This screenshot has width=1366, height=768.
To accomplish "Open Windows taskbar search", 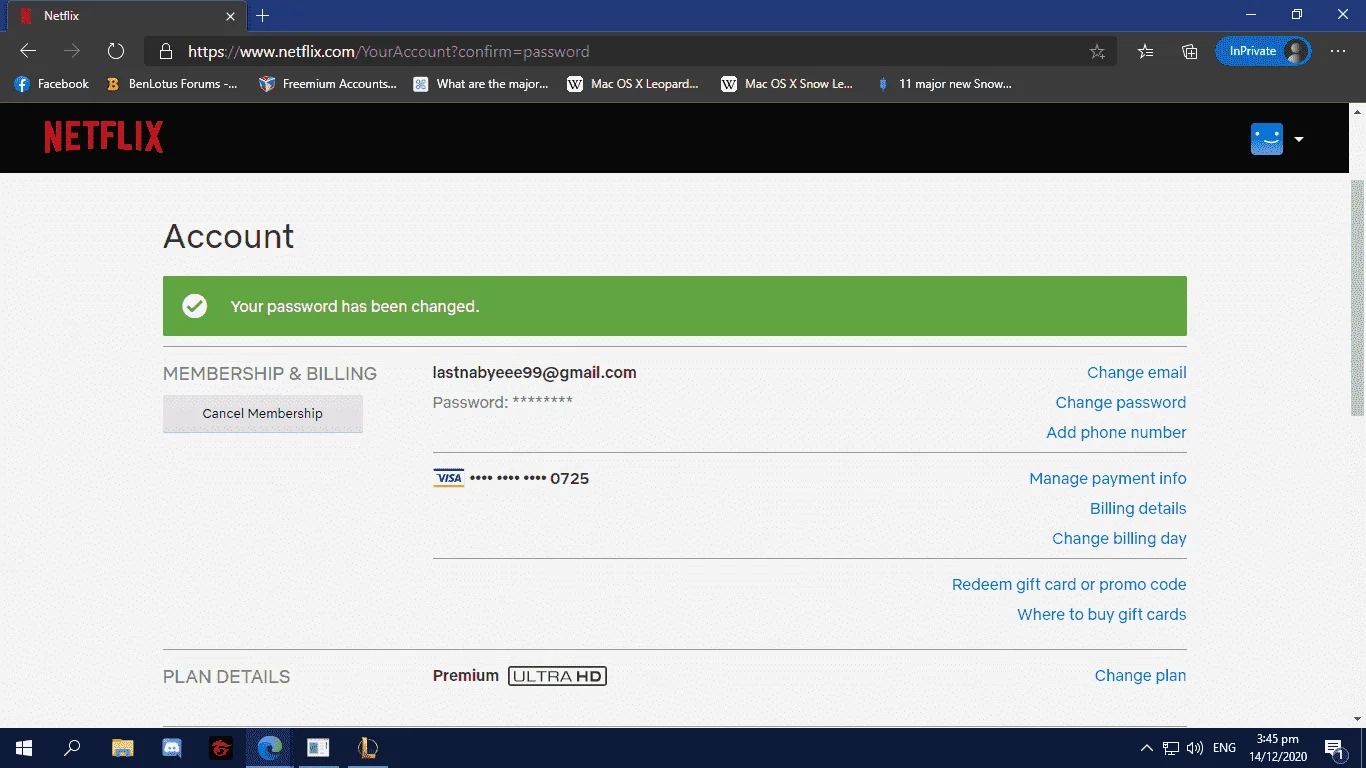I will click(72, 748).
